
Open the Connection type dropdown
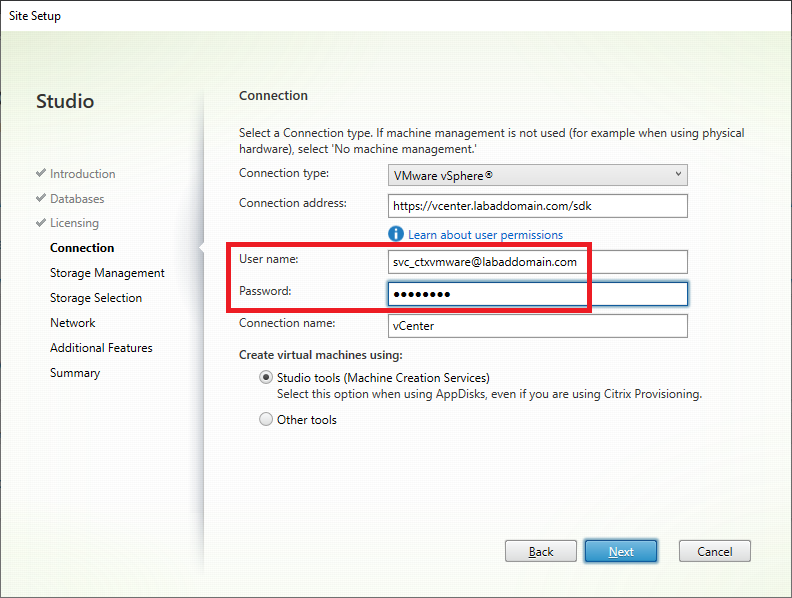coord(537,175)
